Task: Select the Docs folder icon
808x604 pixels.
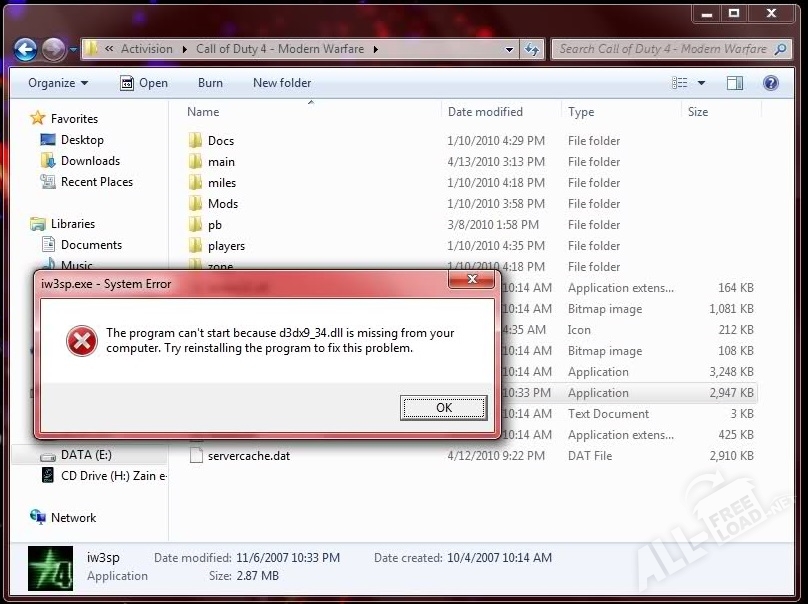Action: pos(196,141)
